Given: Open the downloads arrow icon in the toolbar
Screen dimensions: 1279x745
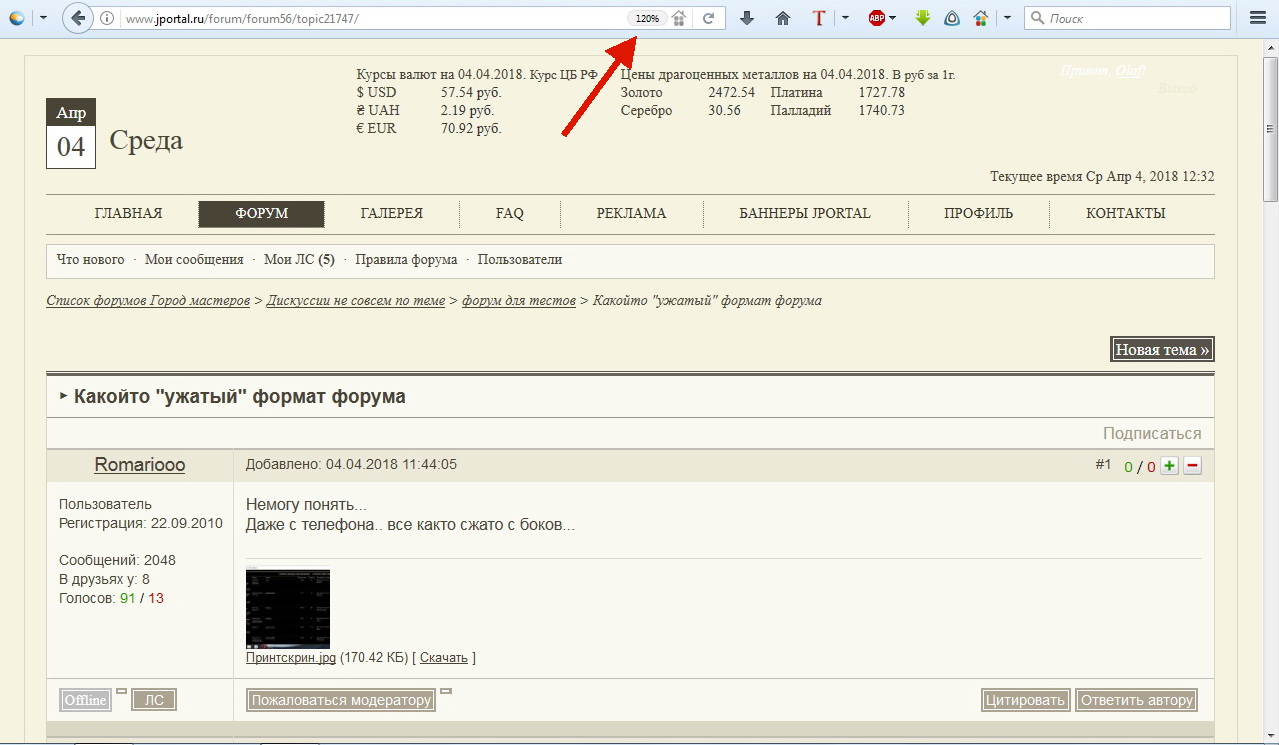Looking at the screenshot, I should (x=747, y=18).
